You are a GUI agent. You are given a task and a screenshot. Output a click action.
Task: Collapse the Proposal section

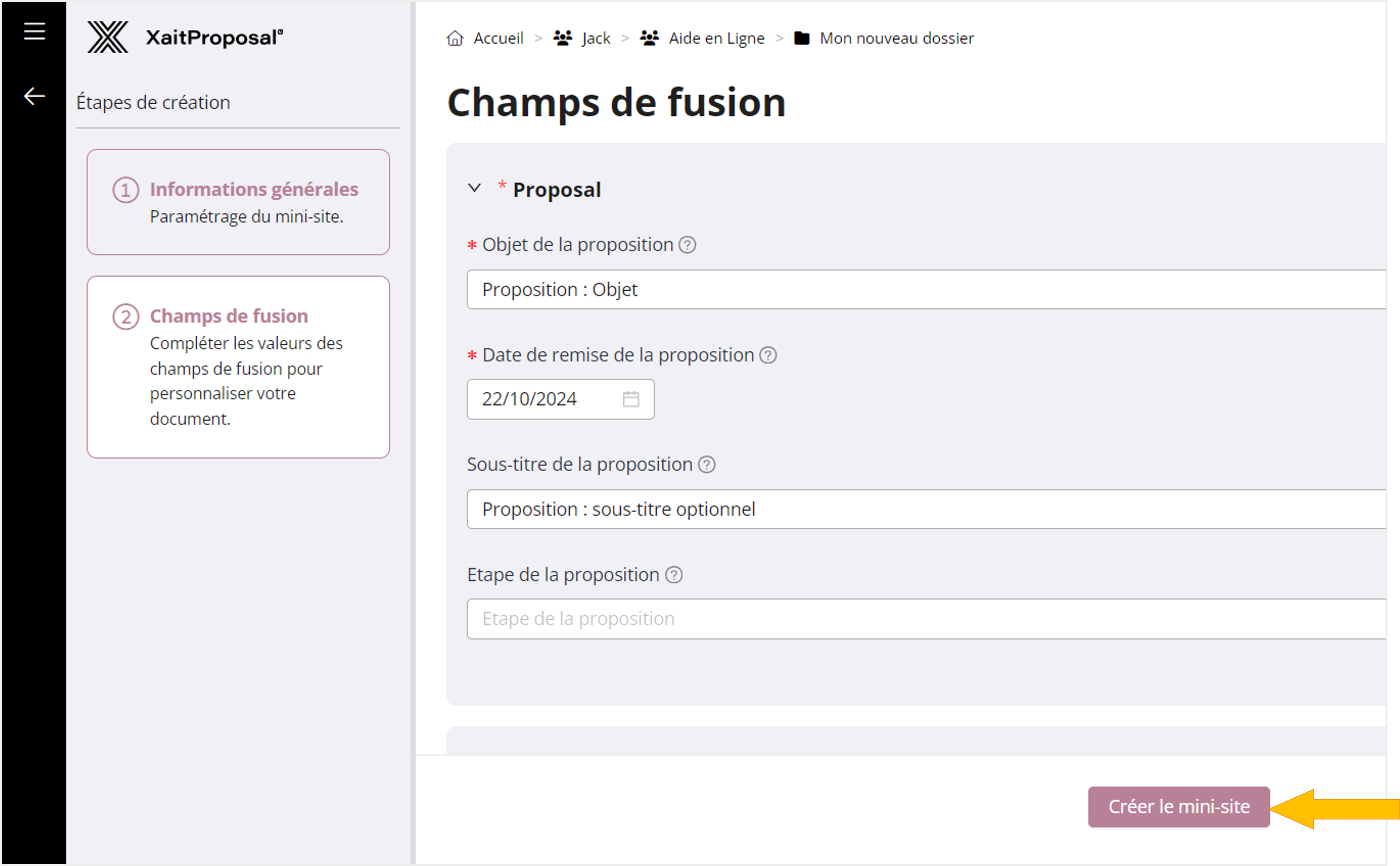(474, 188)
